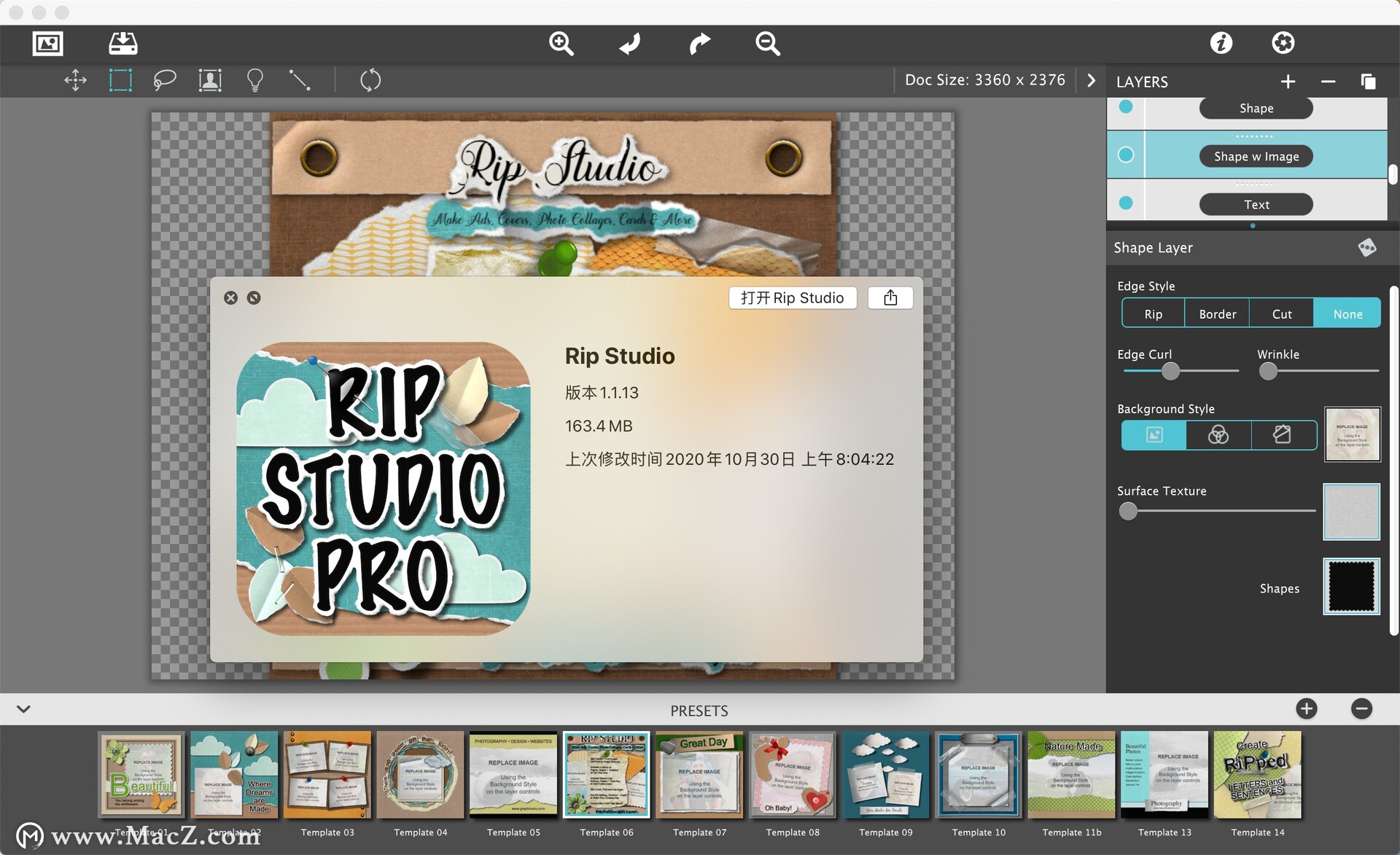Remove layer with the minus icon
Screen dimensions: 1400x855
pos(1328,82)
